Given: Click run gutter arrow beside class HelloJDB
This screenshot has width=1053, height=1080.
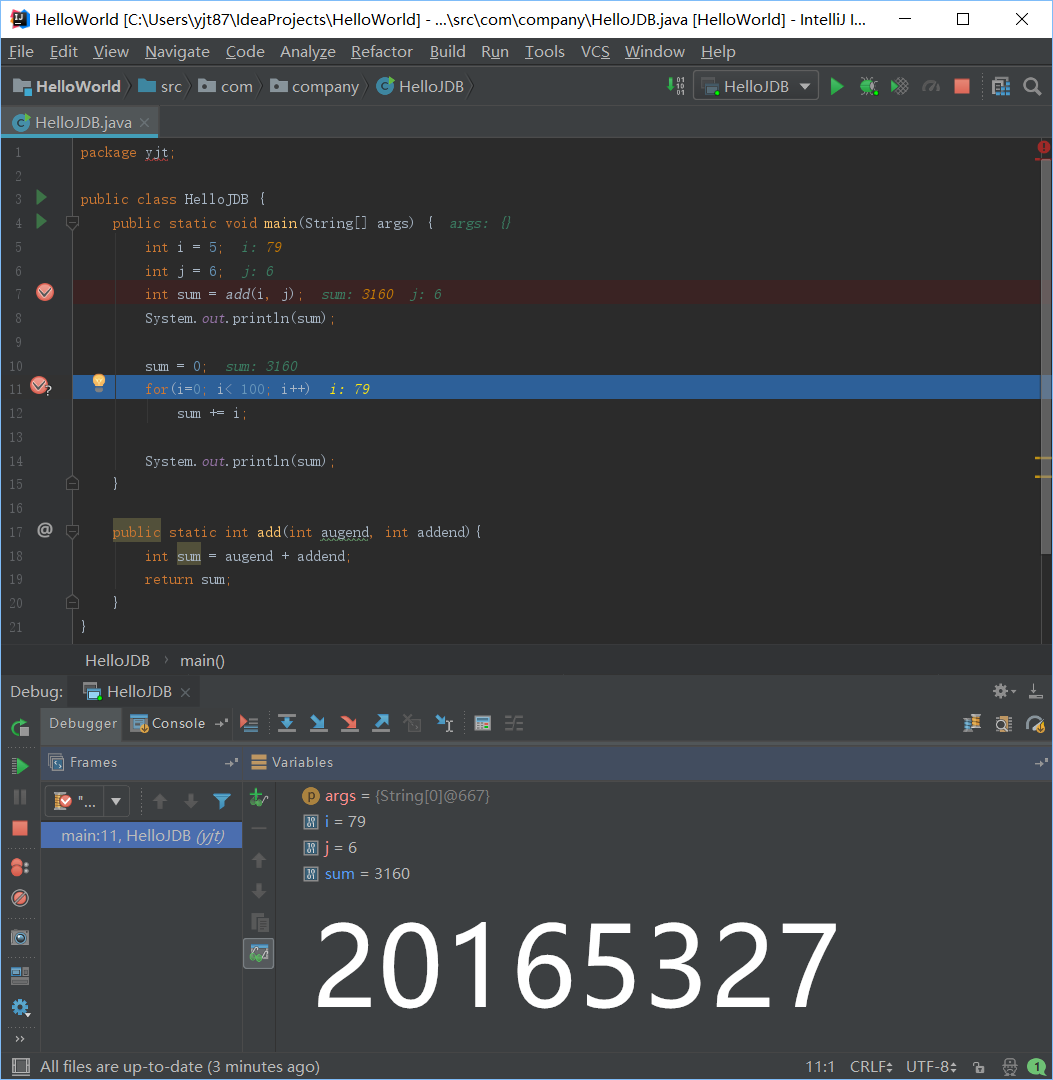Looking at the screenshot, I should point(41,198).
